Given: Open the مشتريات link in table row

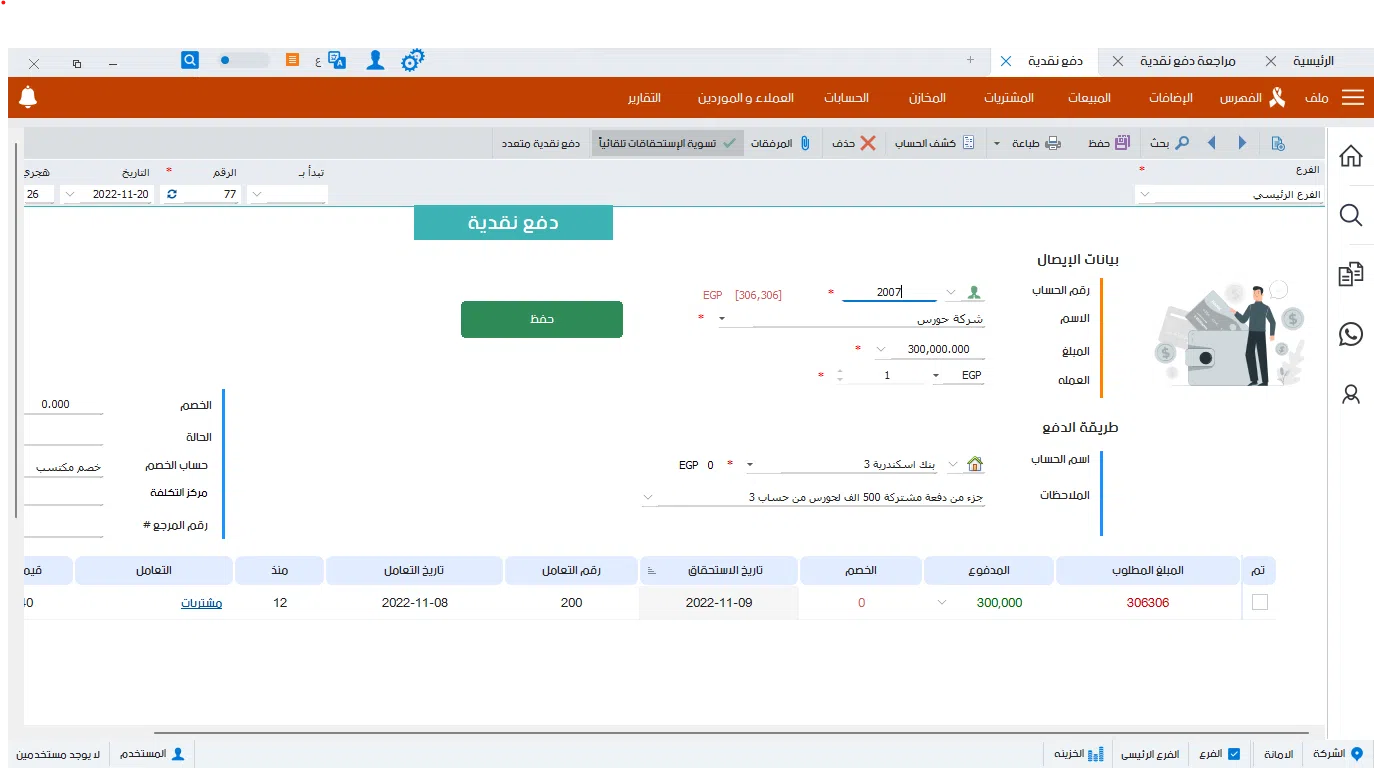Looking at the screenshot, I should click(x=201, y=603).
